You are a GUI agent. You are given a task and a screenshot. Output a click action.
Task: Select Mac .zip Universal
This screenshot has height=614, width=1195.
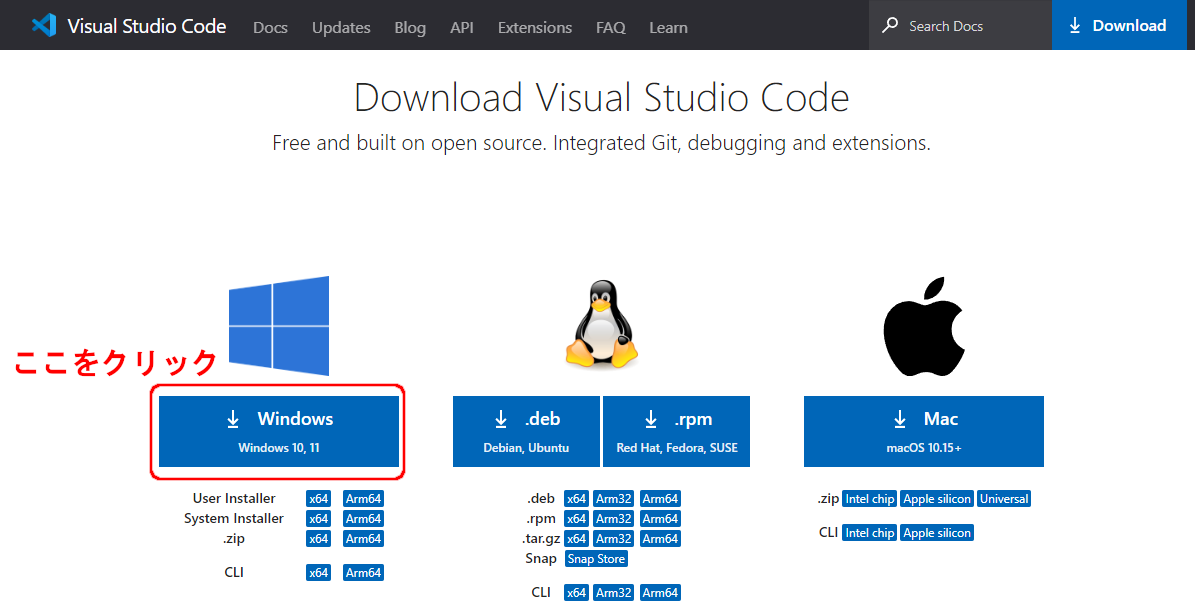pos(1004,499)
